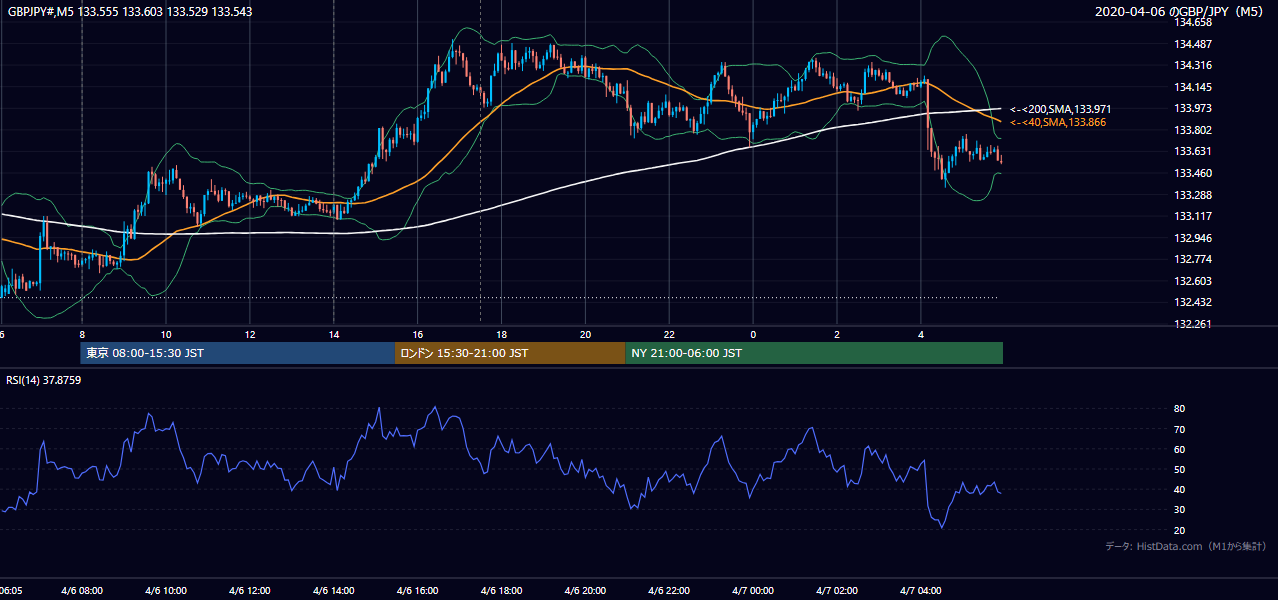
Task: Click RSI scale value 50
Action: click(1179, 469)
